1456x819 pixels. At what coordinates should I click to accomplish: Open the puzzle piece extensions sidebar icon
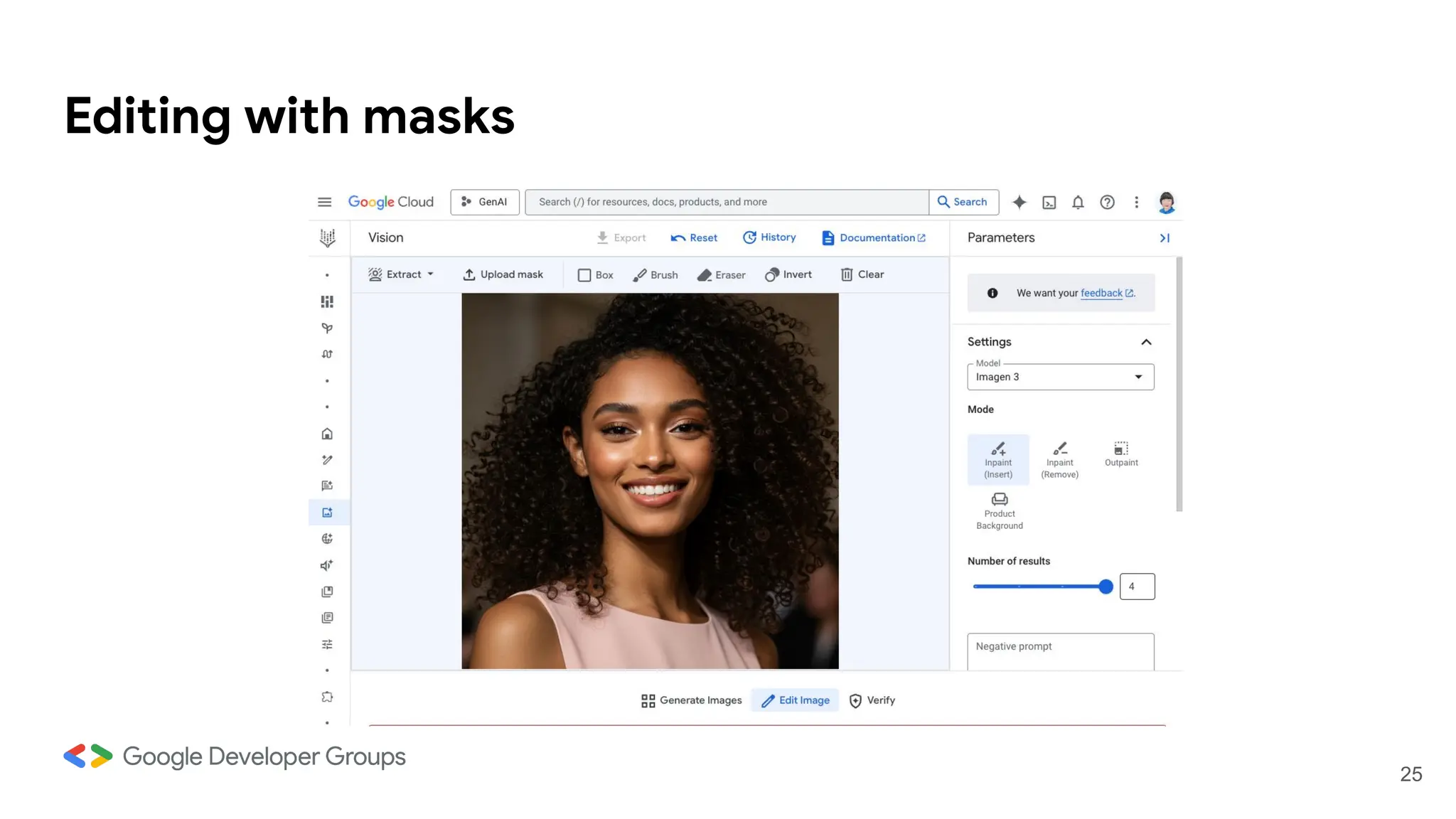[327, 697]
